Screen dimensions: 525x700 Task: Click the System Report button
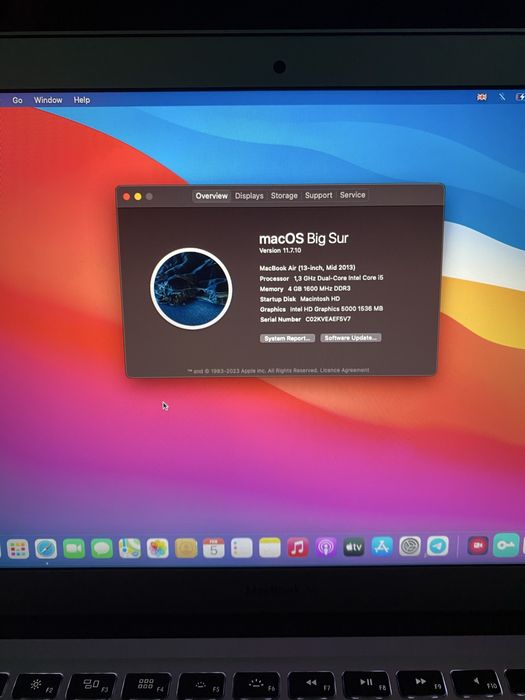tap(288, 338)
